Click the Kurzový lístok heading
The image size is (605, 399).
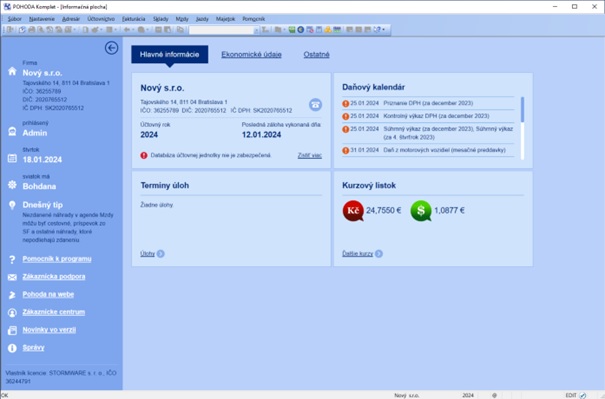tap(369, 185)
